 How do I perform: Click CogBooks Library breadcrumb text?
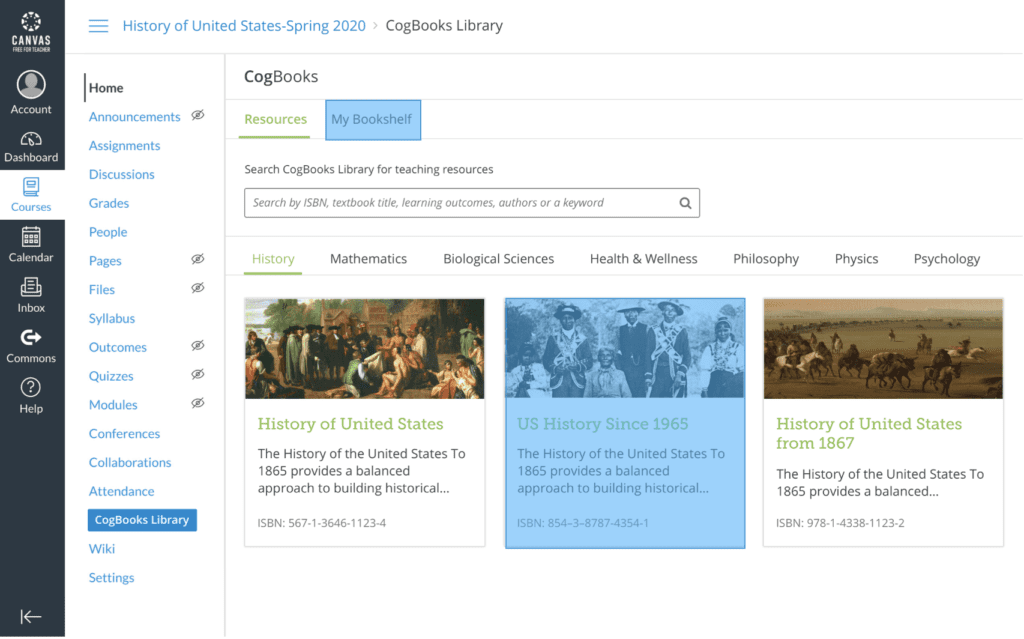point(444,25)
